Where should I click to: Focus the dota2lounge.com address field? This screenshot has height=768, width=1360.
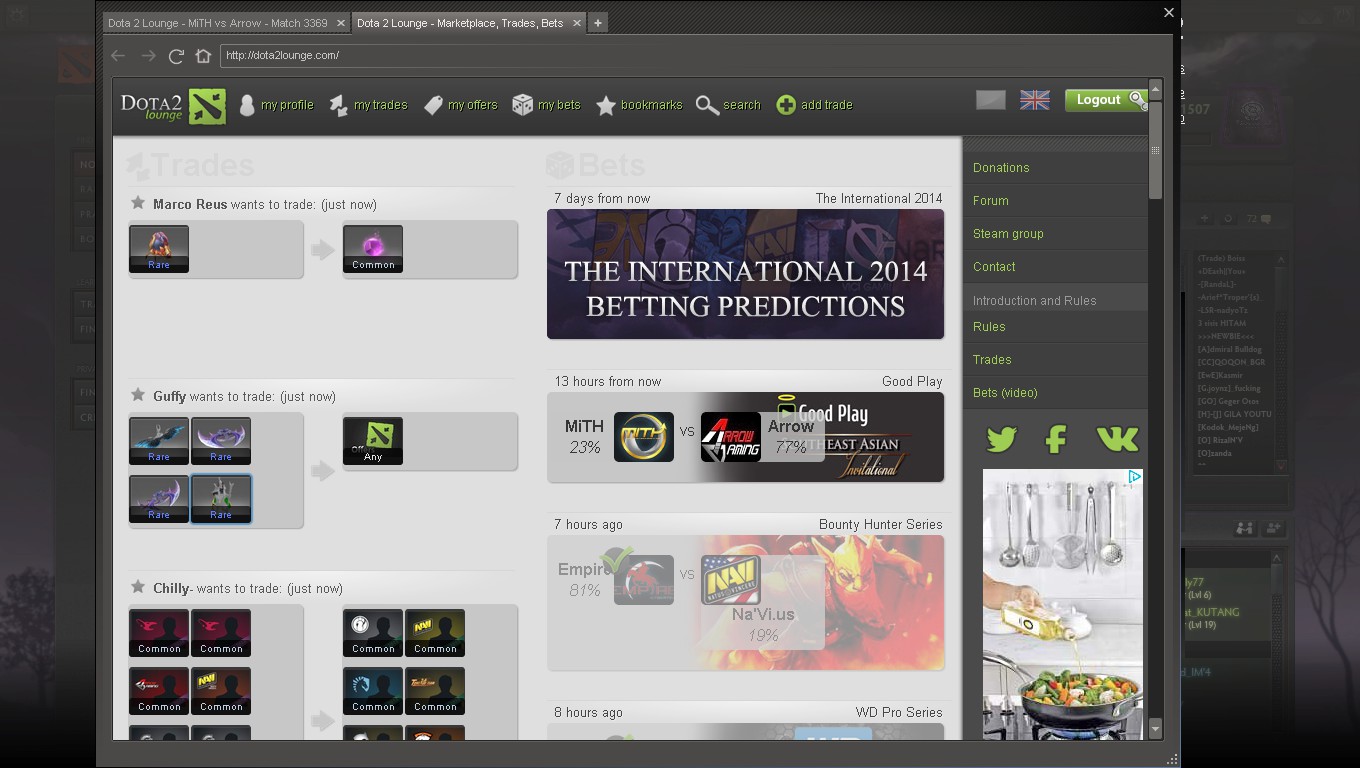click(x=690, y=55)
